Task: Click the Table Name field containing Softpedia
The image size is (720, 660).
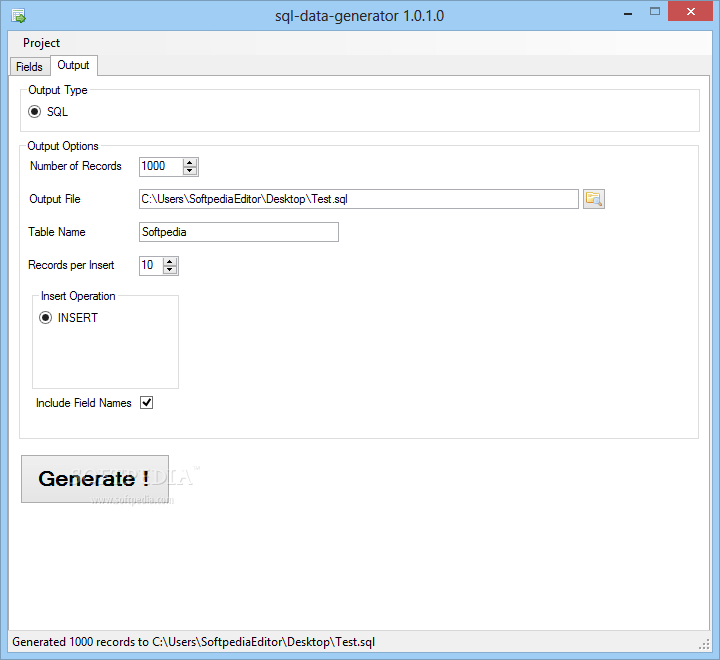Action: coord(239,232)
